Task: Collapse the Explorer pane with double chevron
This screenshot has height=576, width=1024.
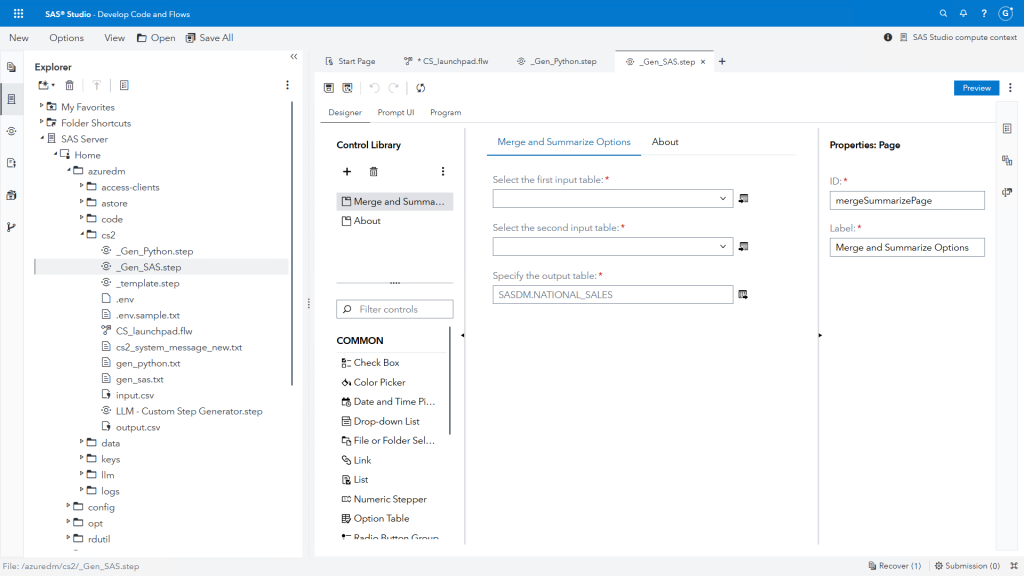Action: [x=293, y=57]
